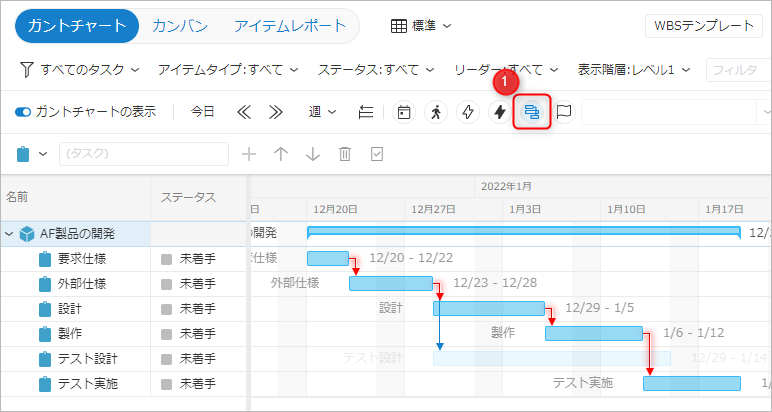This screenshot has height=412, width=772.
Task: Click the trash delete icon
Action: 345,154
